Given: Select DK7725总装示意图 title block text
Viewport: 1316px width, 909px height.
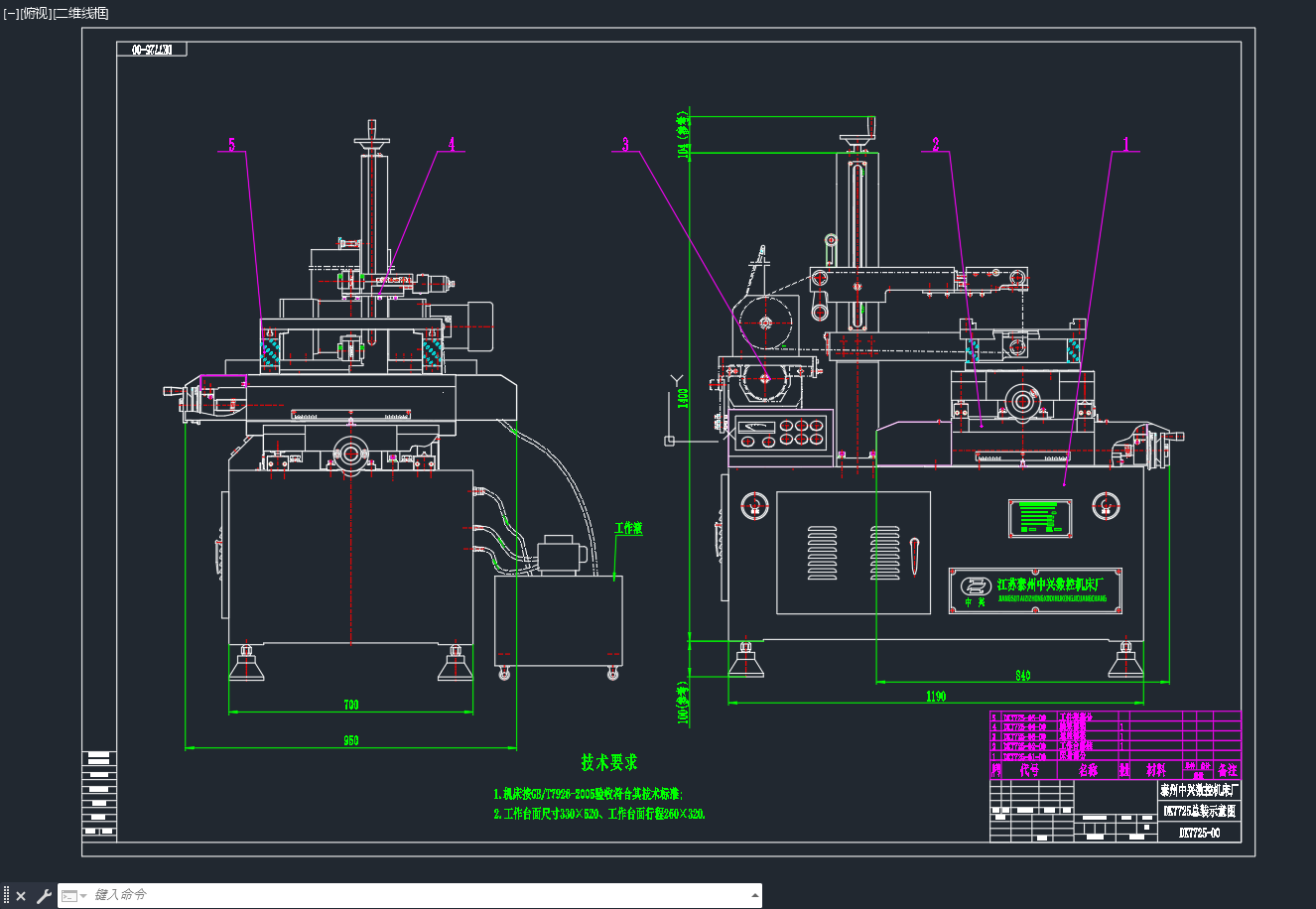Looking at the screenshot, I should coord(1199,811).
